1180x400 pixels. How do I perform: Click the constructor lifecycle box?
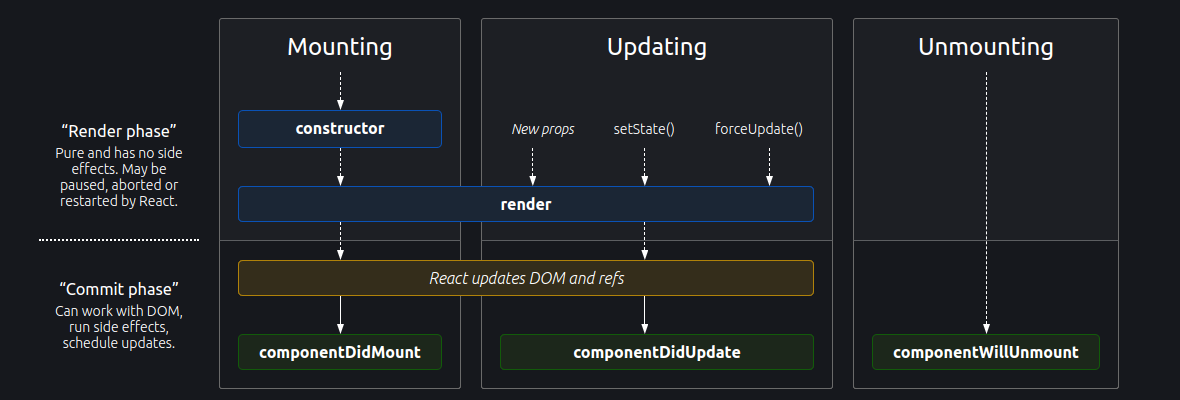[339, 129]
